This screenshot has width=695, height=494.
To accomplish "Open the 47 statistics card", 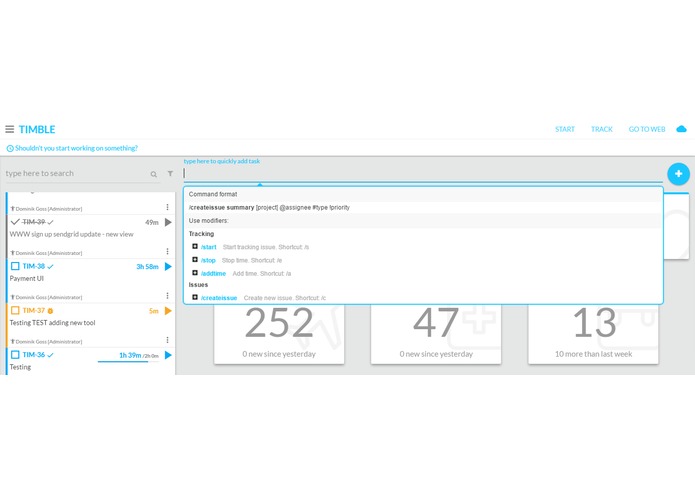I will pyautogui.click(x=436, y=334).
